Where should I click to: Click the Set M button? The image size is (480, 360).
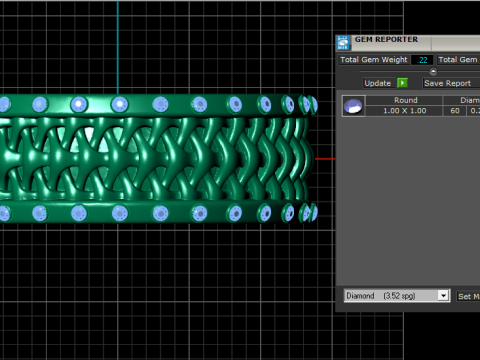pos(468,296)
